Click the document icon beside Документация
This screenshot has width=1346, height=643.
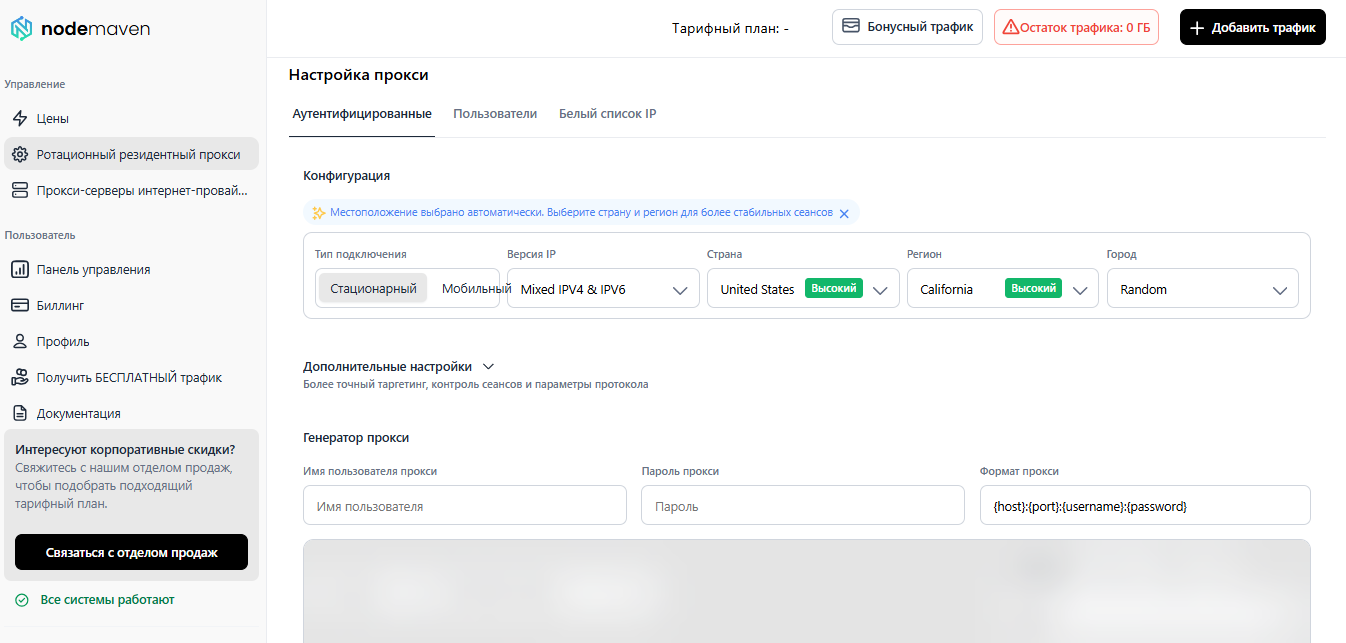click(19, 413)
